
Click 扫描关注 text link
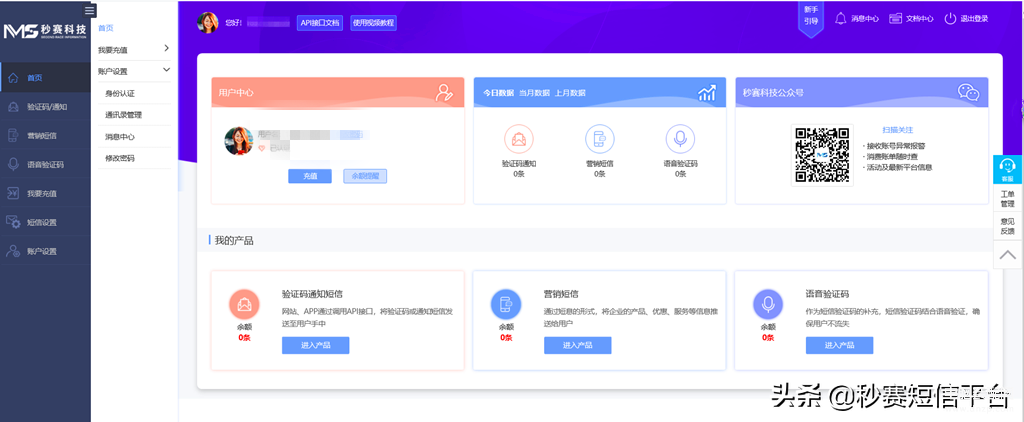(x=898, y=130)
